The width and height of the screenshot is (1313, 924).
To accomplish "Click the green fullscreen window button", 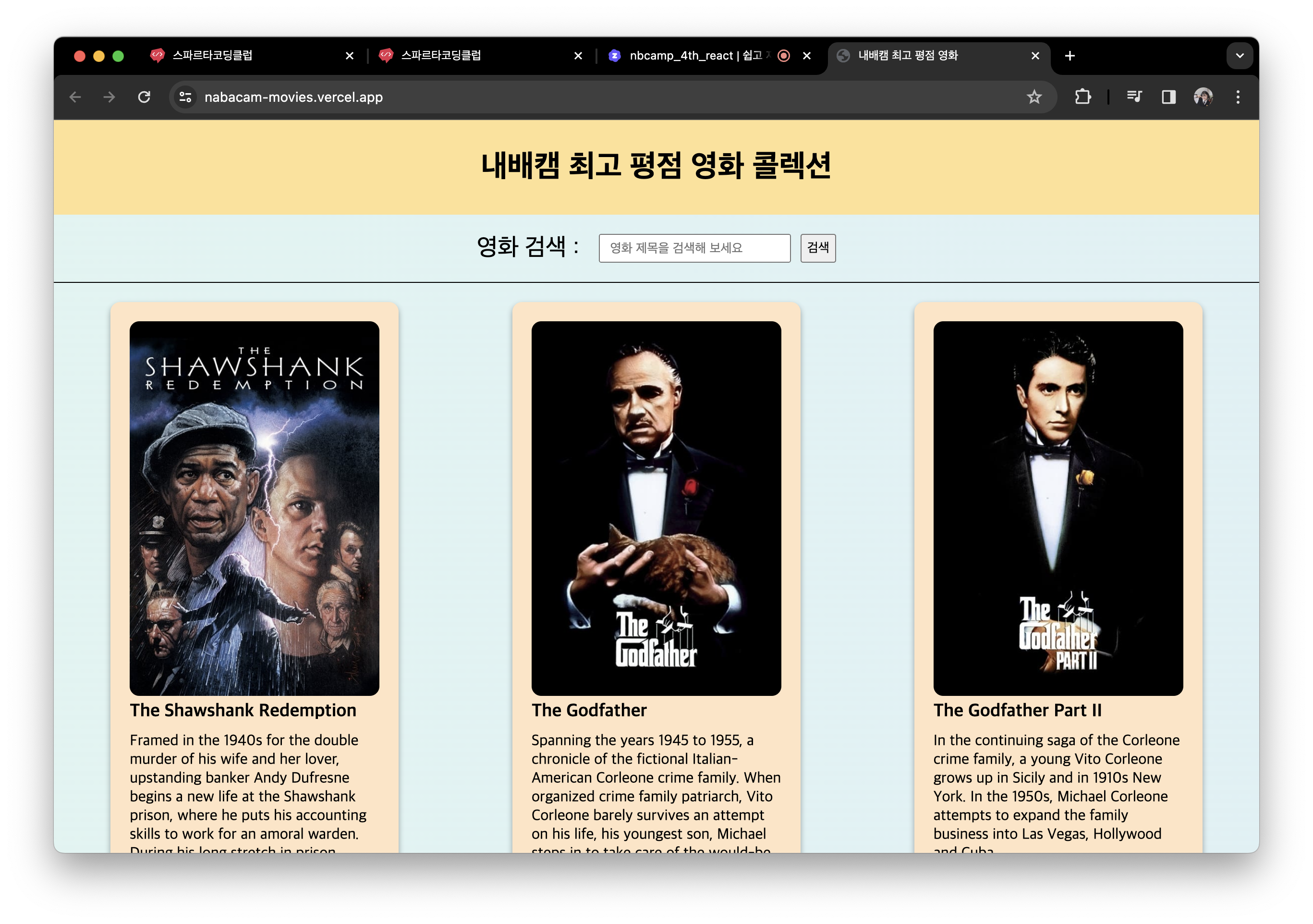I will tap(118, 55).
